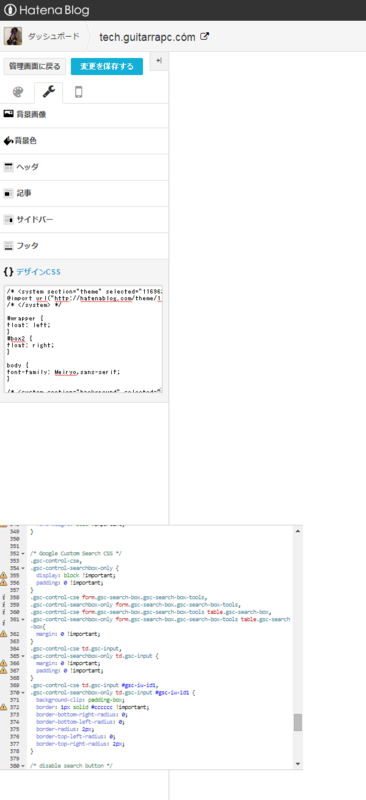Fold the CSS rule at line 365

coord(23,656)
